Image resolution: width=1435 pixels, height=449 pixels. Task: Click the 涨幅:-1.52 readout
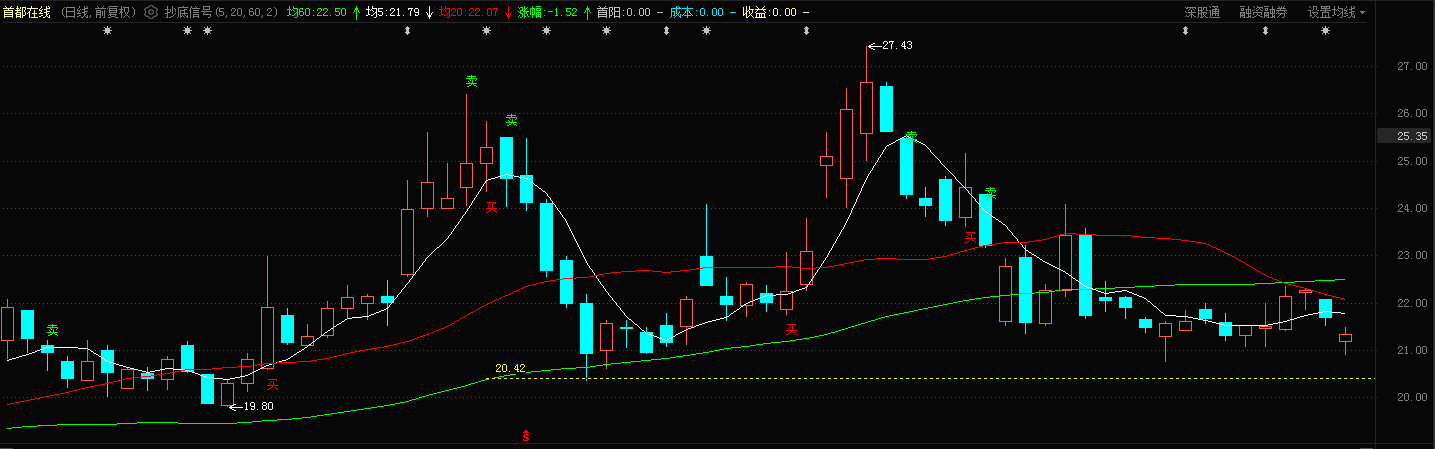pos(547,12)
